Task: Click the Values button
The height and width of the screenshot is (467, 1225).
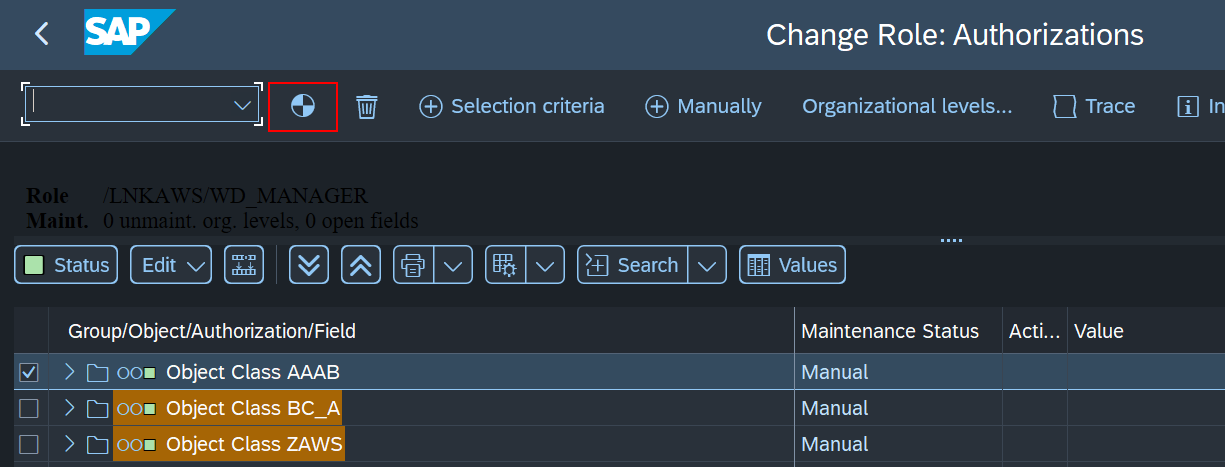Action: 793,265
